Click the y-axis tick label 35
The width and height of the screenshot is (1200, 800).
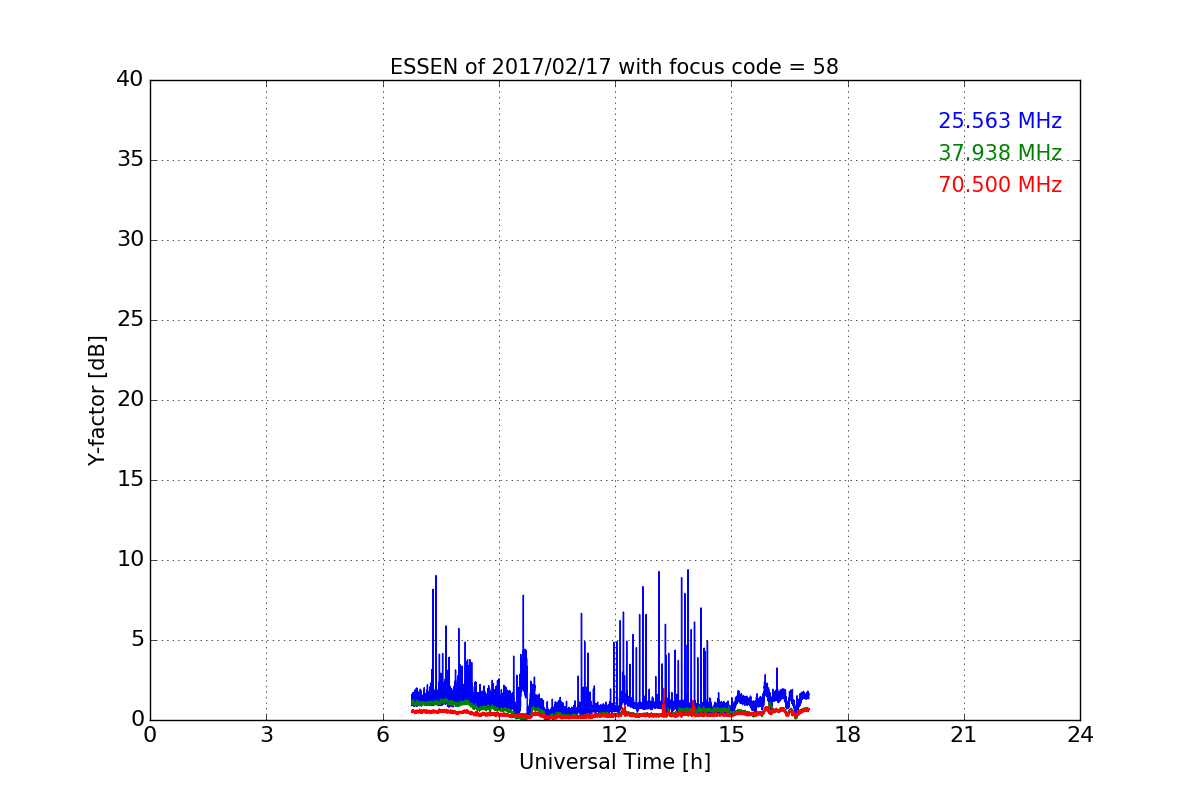(130, 160)
